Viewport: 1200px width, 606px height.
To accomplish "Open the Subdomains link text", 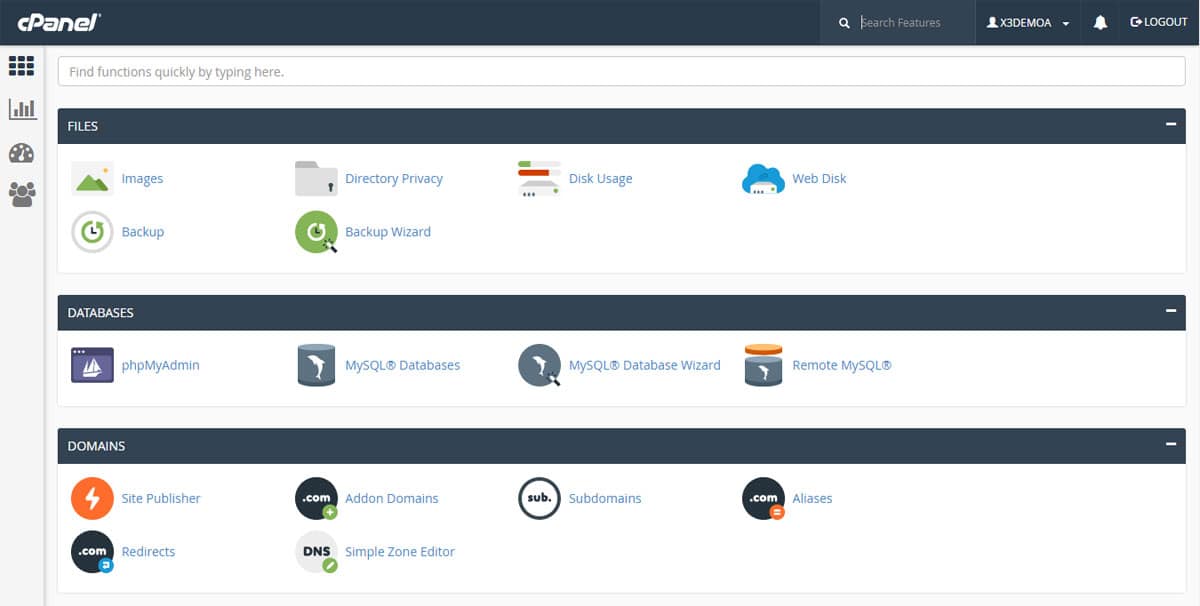I will (605, 499).
